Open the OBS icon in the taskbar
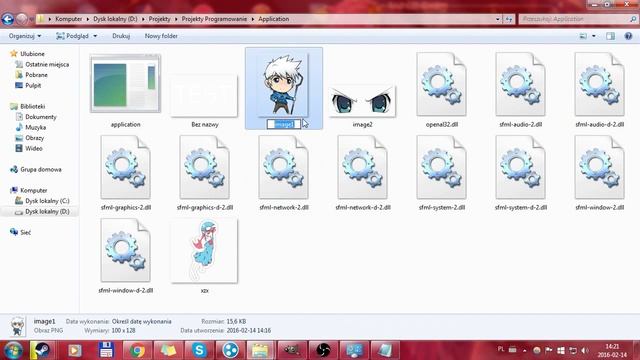 pyautogui.click(x=323, y=351)
